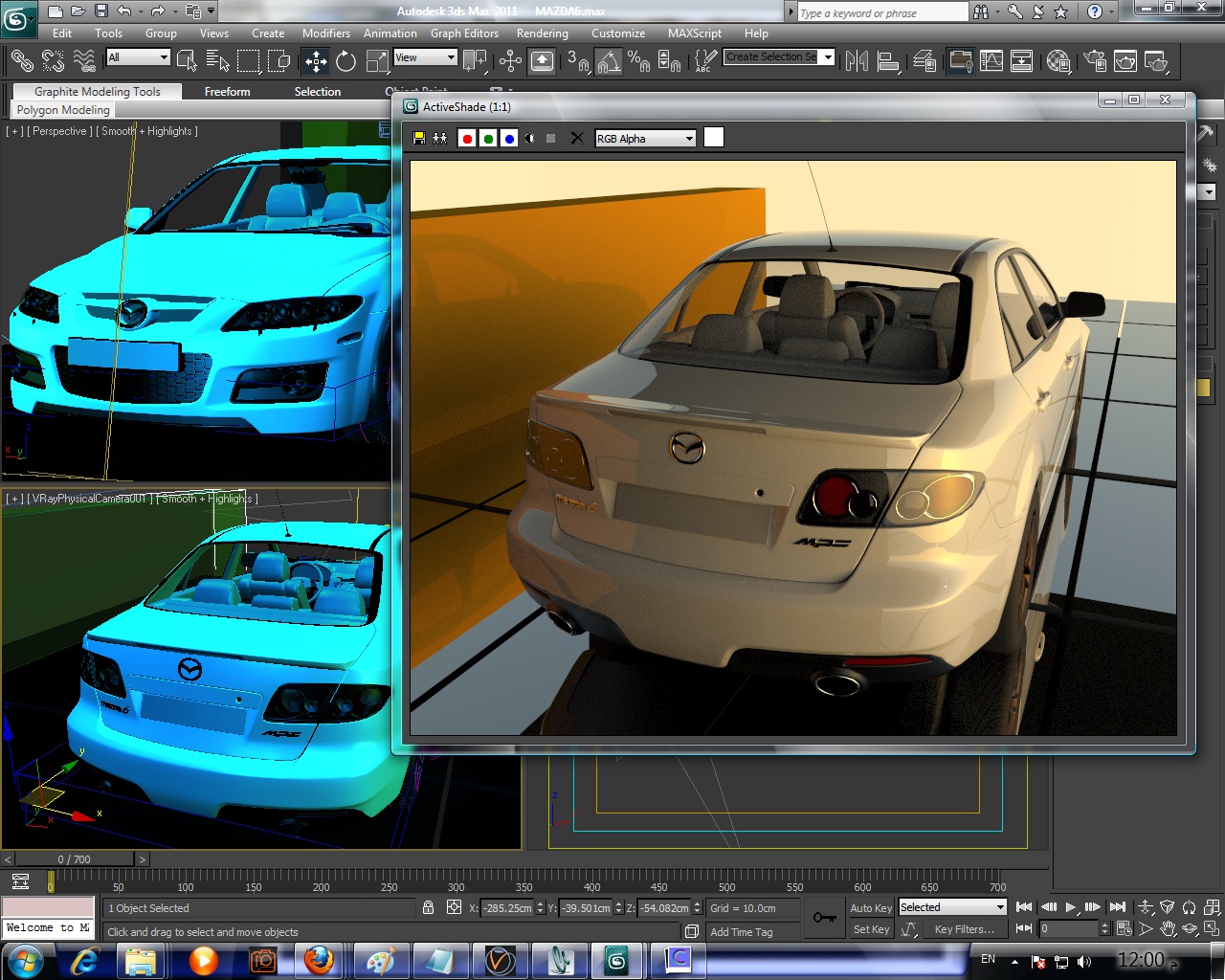Click the Use Pivot Point Center icon
Screen dimensions: 1225x980
tap(475, 61)
